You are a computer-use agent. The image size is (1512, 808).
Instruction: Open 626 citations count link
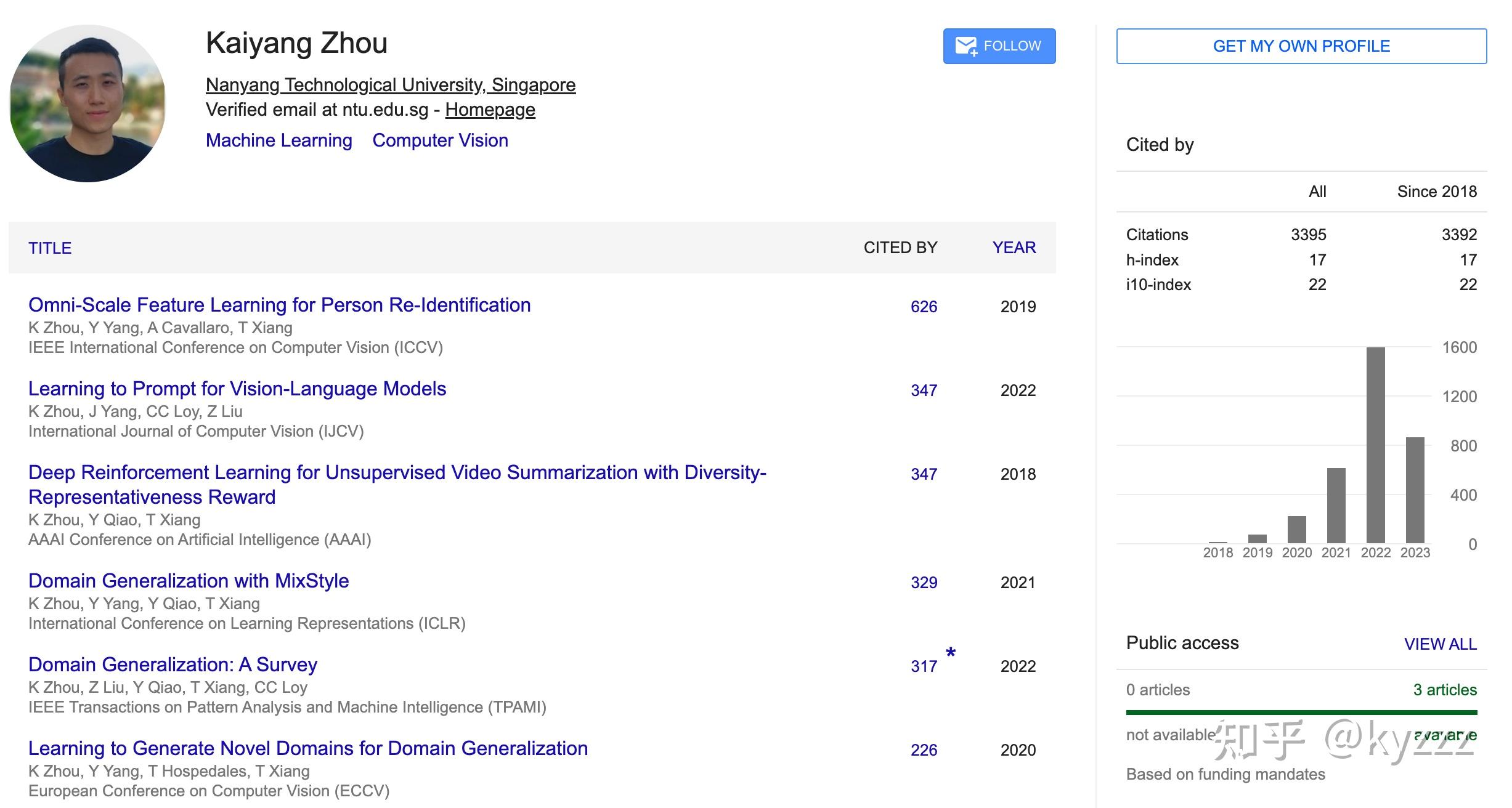[923, 307]
